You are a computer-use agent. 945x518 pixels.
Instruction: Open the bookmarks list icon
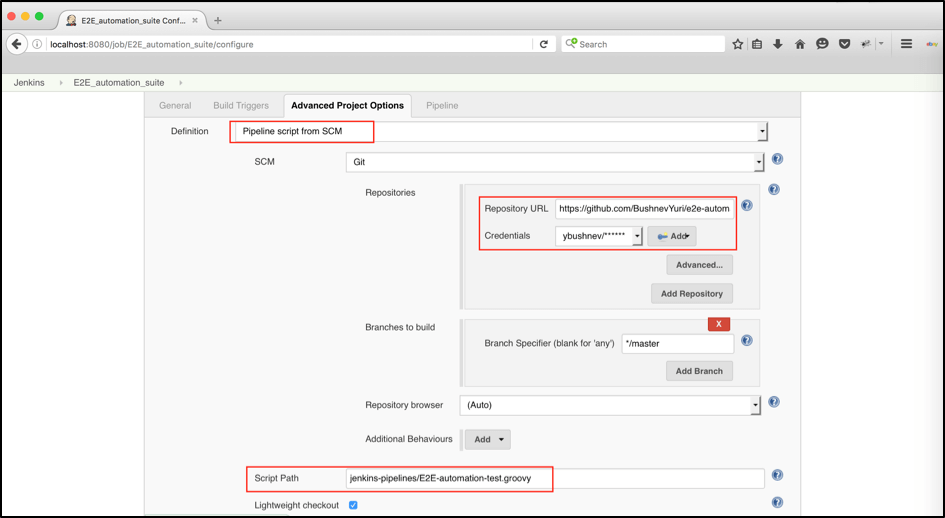pyautogui.click(x=758, y=44)
